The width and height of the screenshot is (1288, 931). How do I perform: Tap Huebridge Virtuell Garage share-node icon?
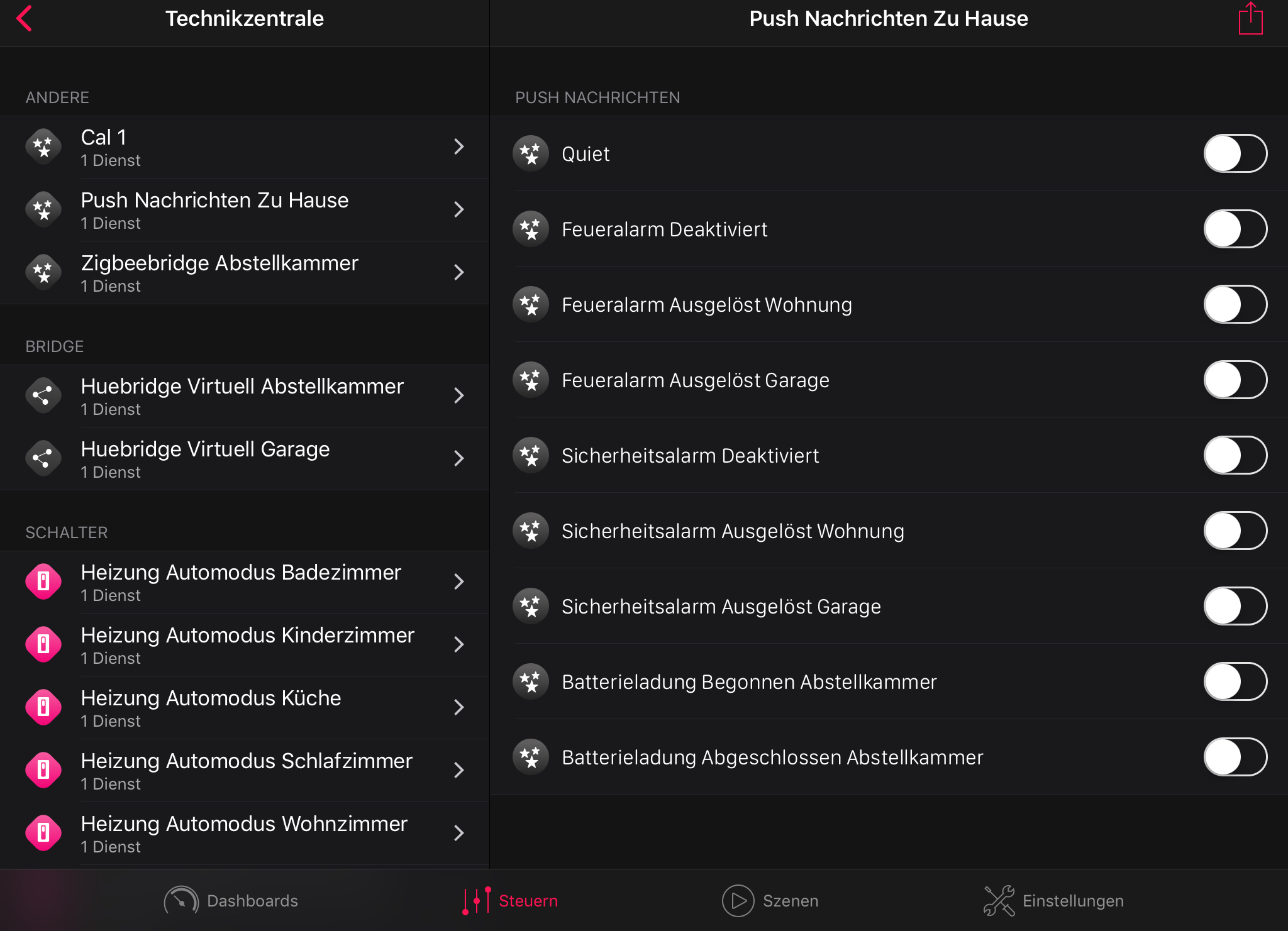click(43, 459)
